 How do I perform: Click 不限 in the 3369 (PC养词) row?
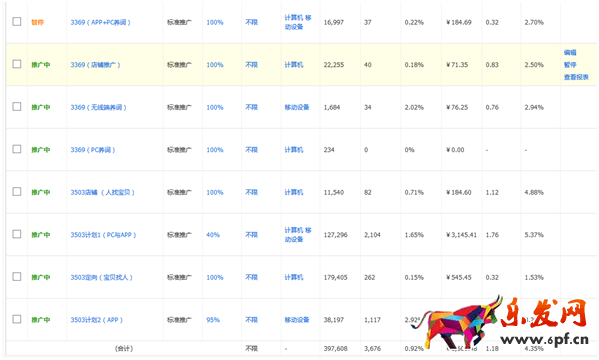click(251, 150)
